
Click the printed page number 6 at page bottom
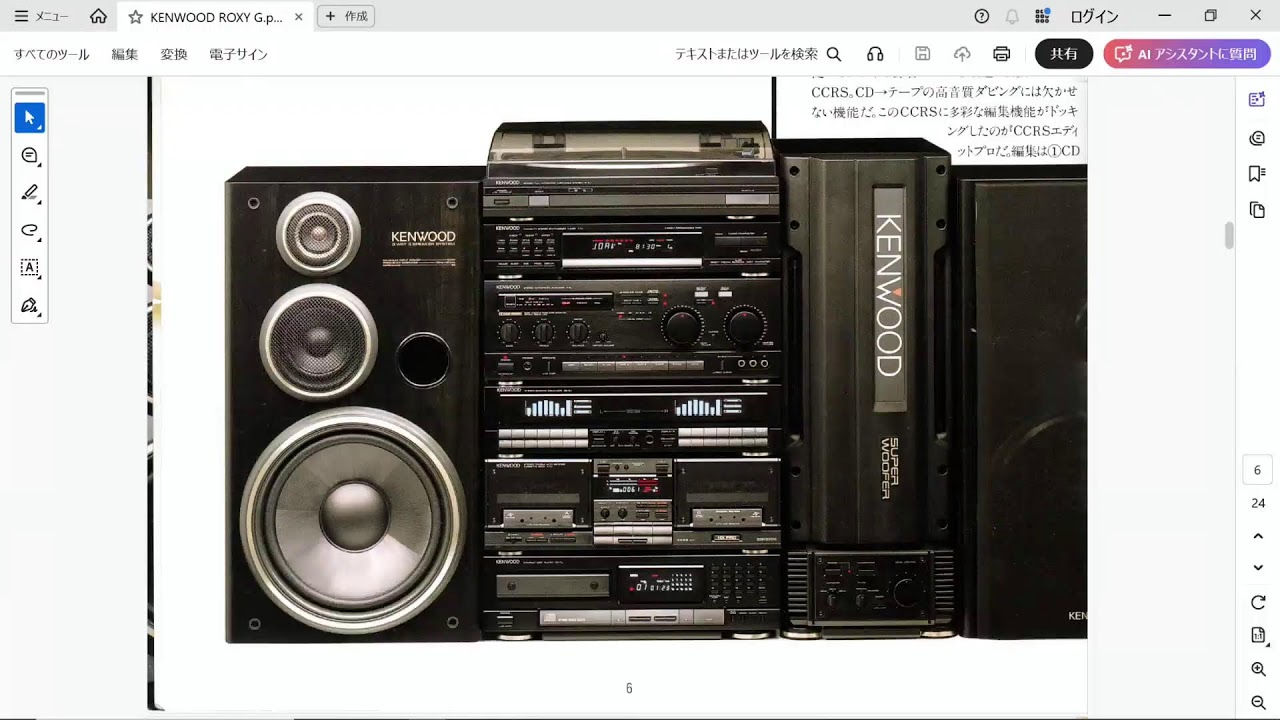click(629, 688)
